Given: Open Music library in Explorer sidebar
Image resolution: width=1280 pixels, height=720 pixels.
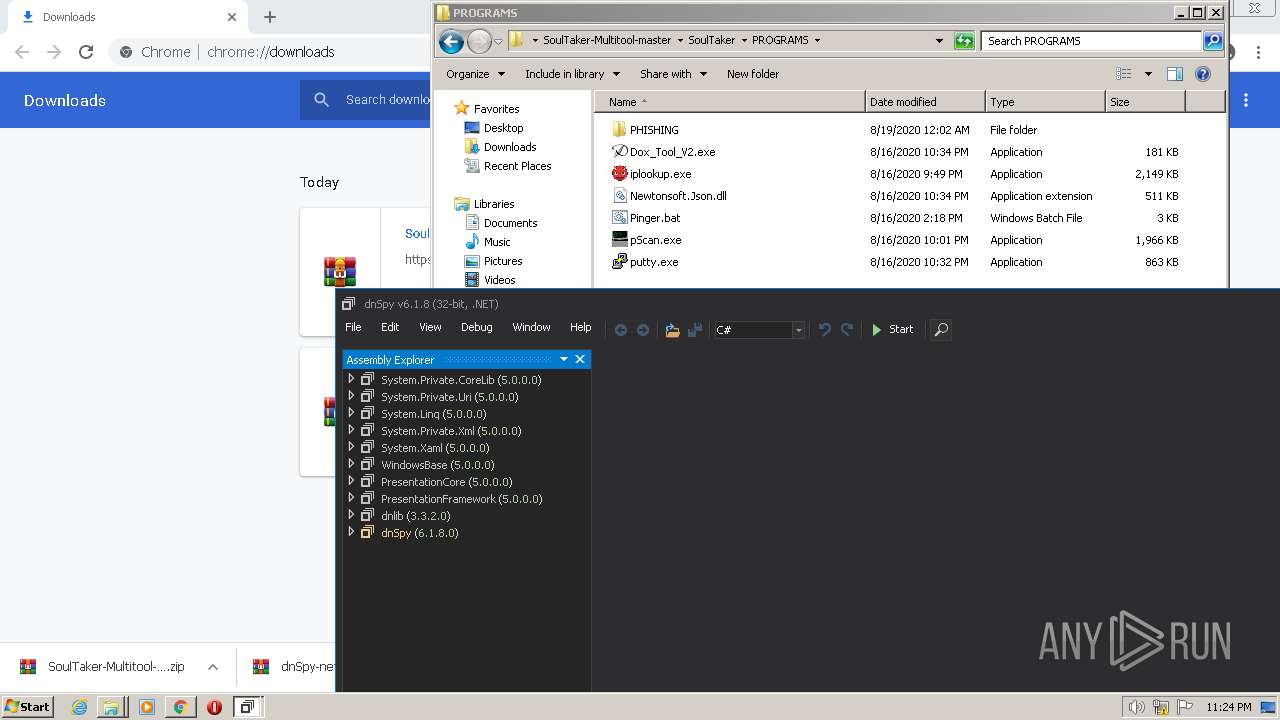Looking at the screenshot, I should (x=497, y=242).
